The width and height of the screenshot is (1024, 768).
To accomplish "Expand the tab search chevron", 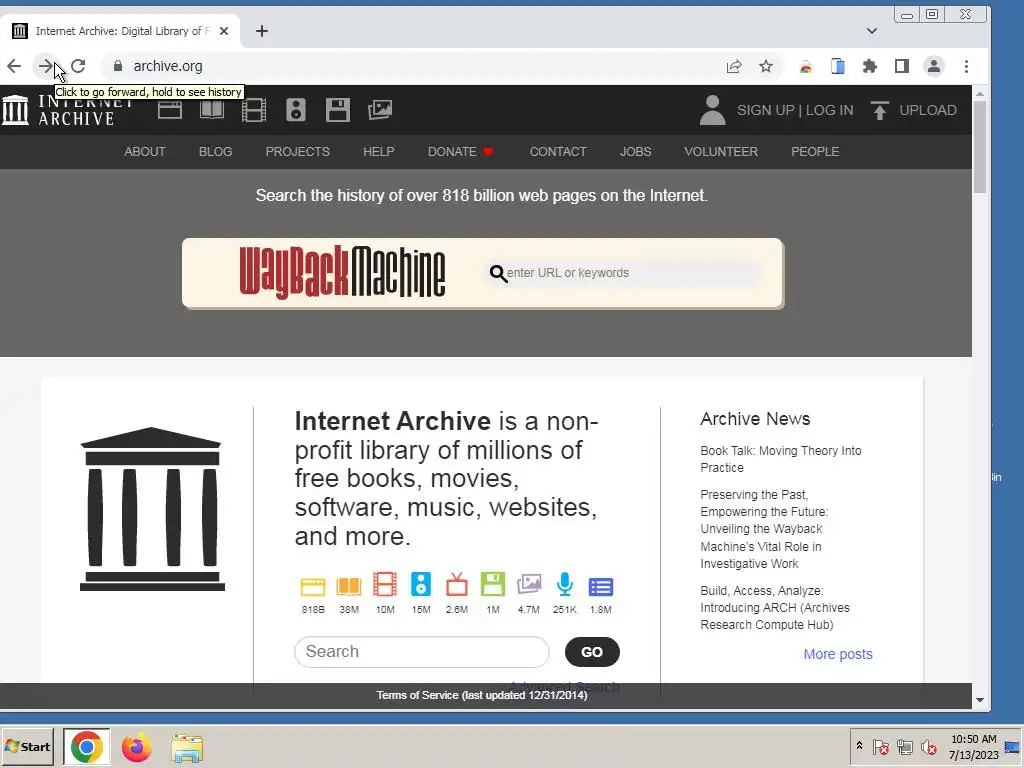I will pos(872,31).
